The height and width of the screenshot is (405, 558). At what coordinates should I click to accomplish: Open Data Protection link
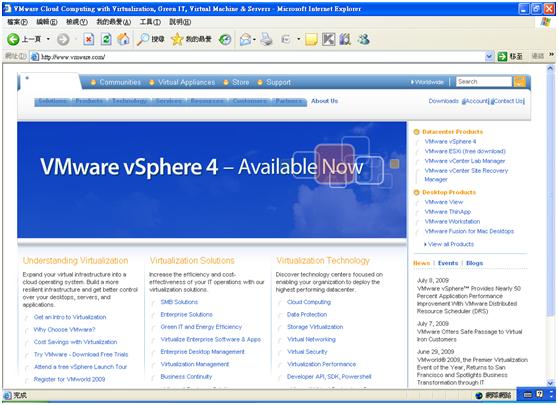[307, 315]
